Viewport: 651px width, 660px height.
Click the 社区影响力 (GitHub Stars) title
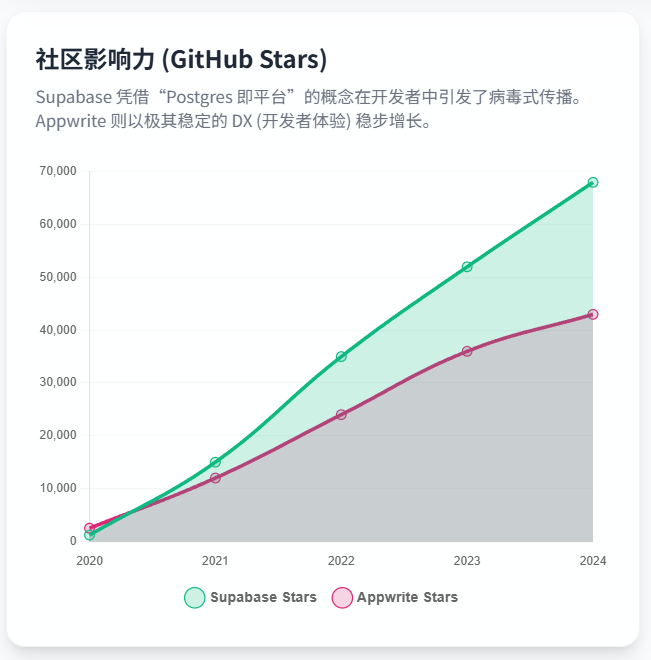tap(181, 60)
